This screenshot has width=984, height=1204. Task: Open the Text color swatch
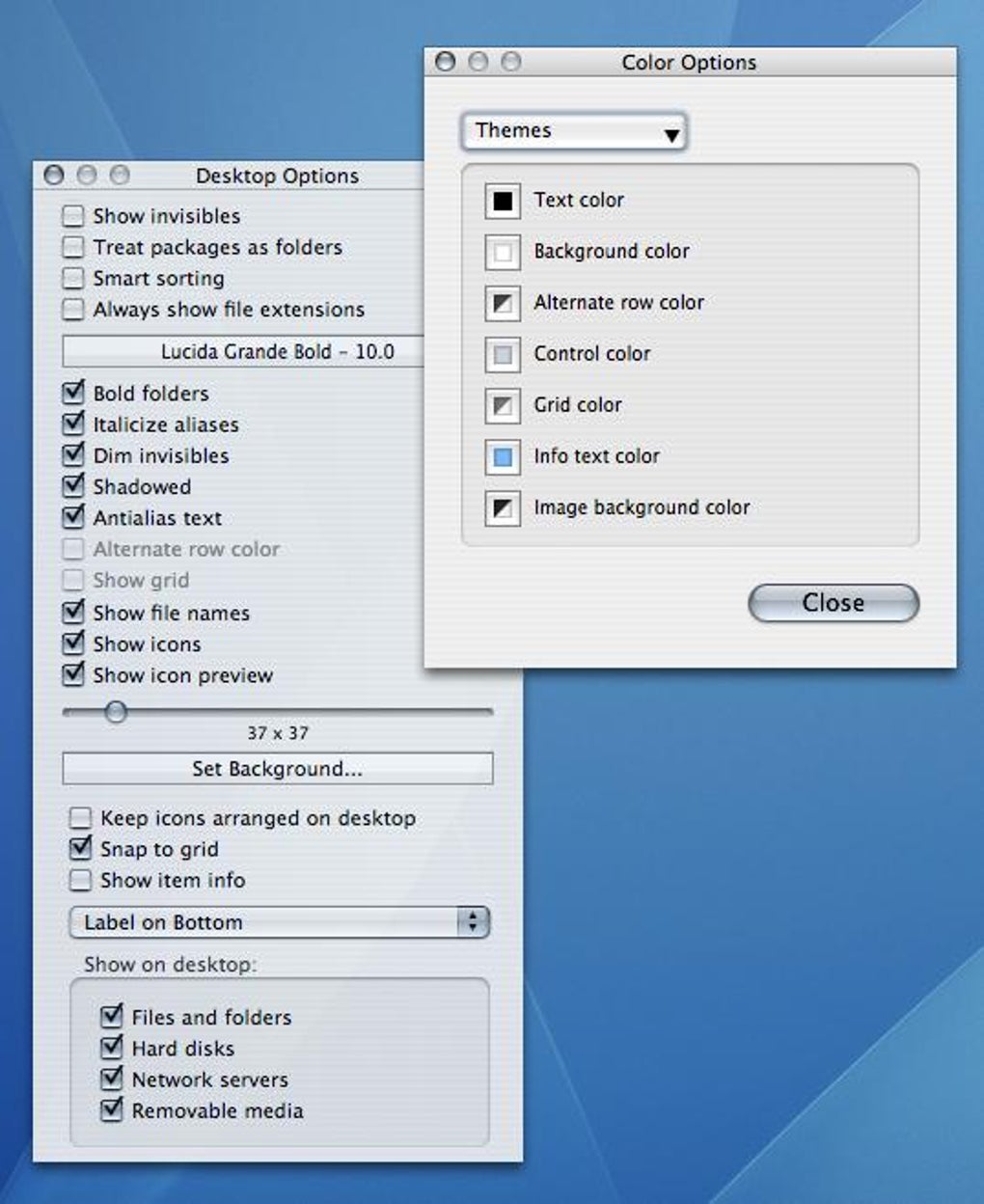click(503, 201)
